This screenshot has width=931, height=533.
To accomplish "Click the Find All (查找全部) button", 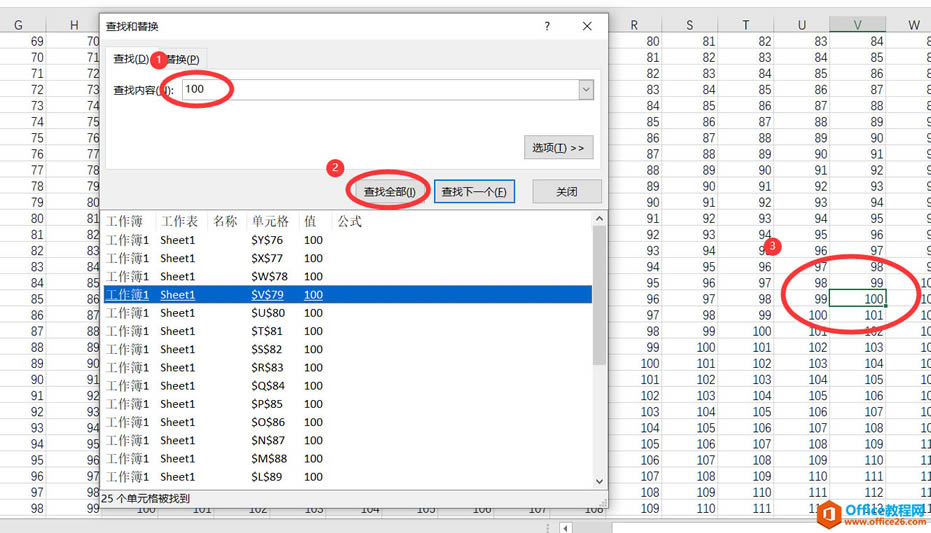I will click(x=388, y=191).
